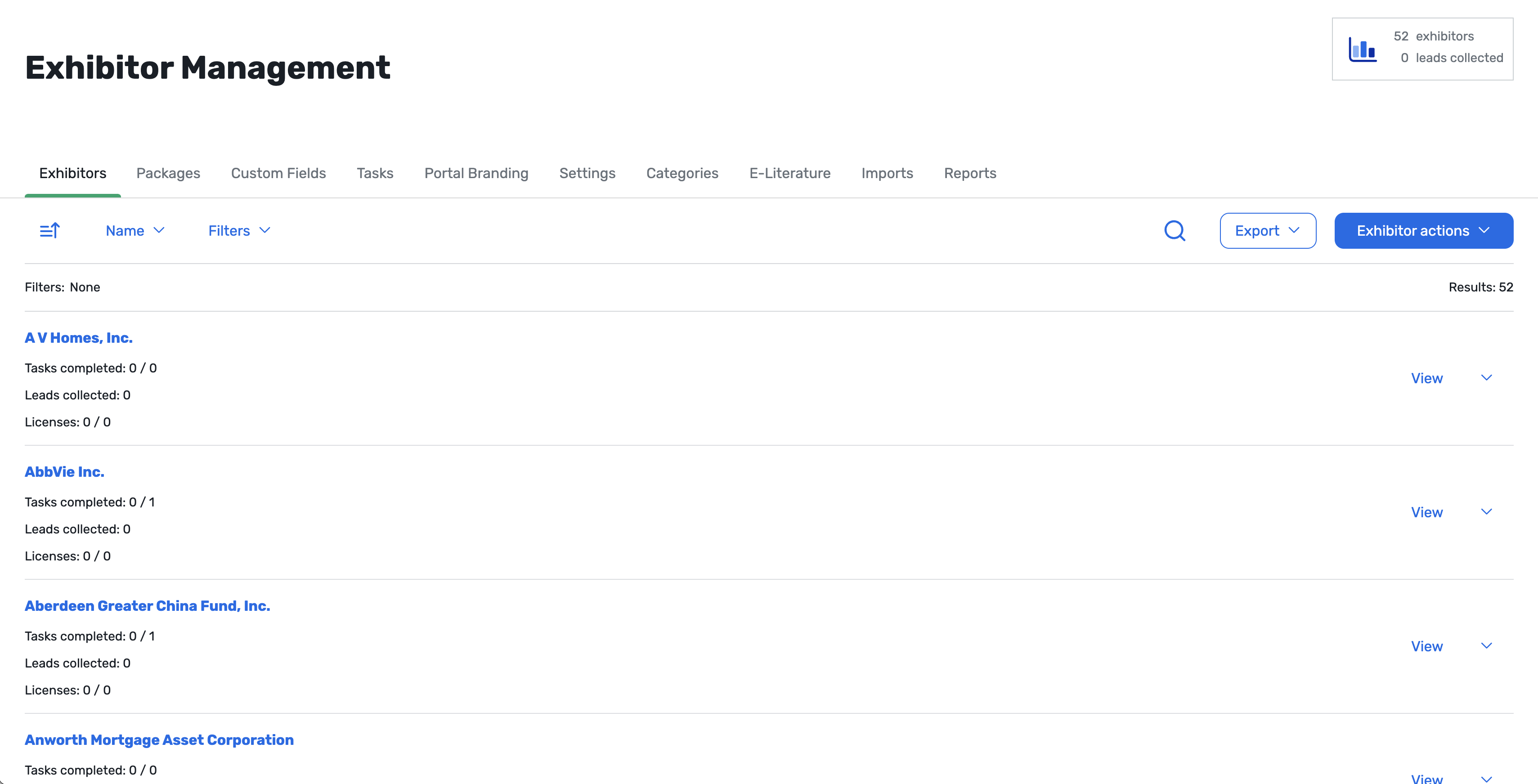Click View for Aberdeen Greater China Fund
Screen dimensions: 1538x784
click(x=1427, y=646)
